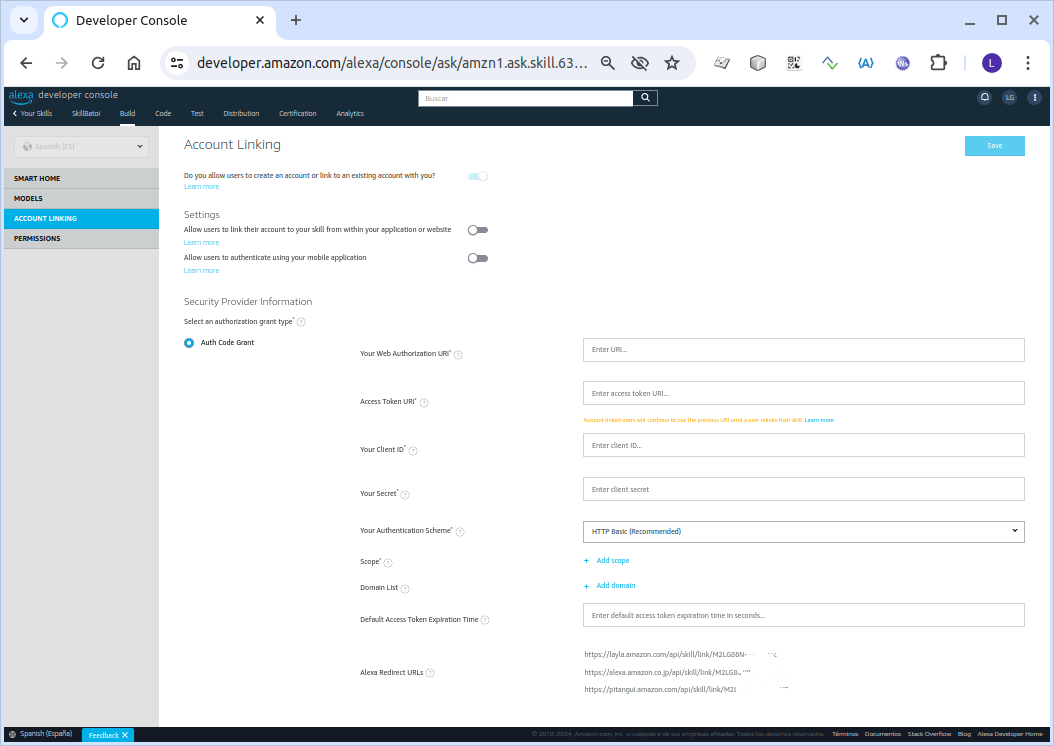Open the browser zoom magnifier icon
Image resolution: width=1054 pixels, height=746 pixels.
(x=608, y=63)
